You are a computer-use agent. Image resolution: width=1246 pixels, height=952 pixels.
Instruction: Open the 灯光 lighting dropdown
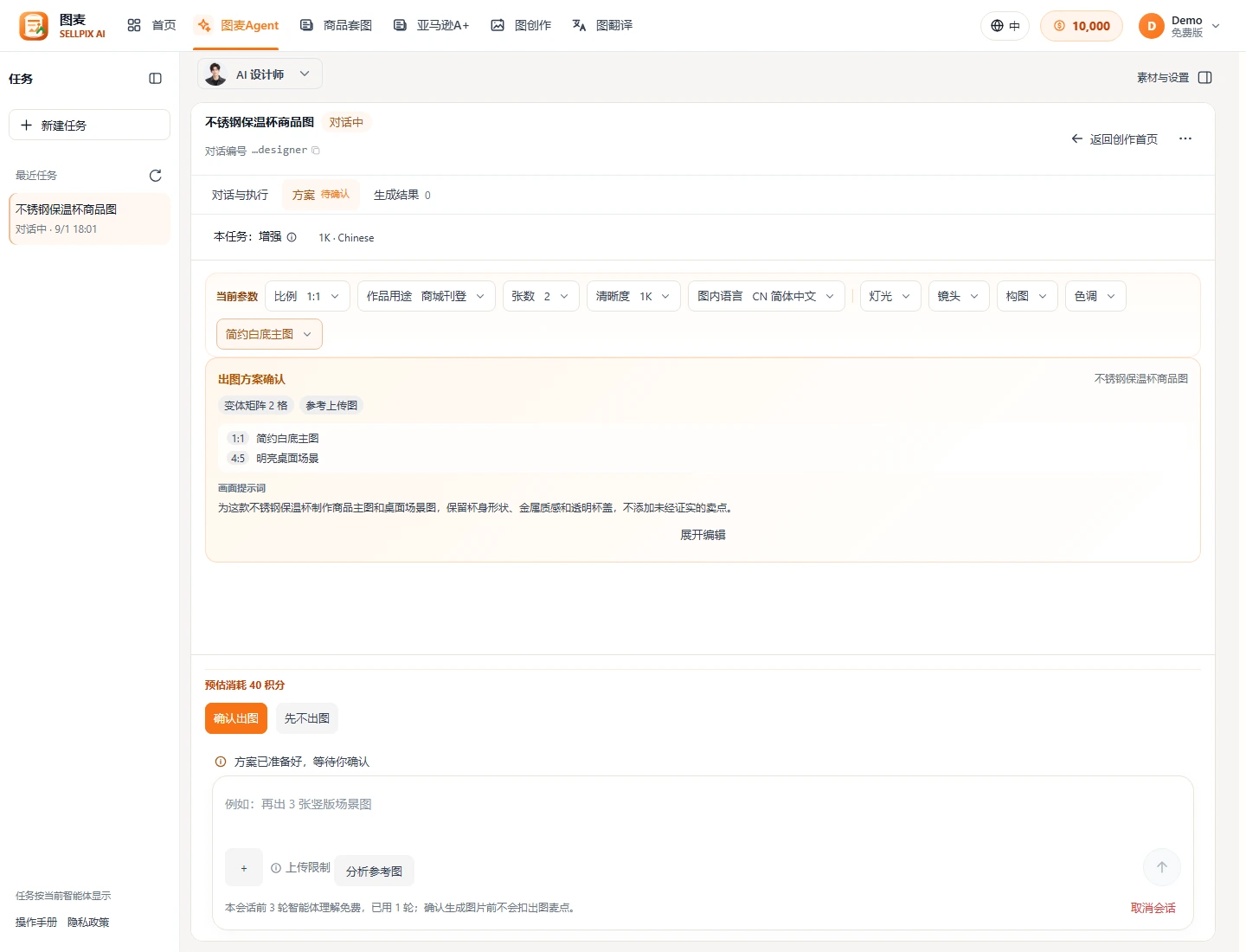click(x=890, y=296)
